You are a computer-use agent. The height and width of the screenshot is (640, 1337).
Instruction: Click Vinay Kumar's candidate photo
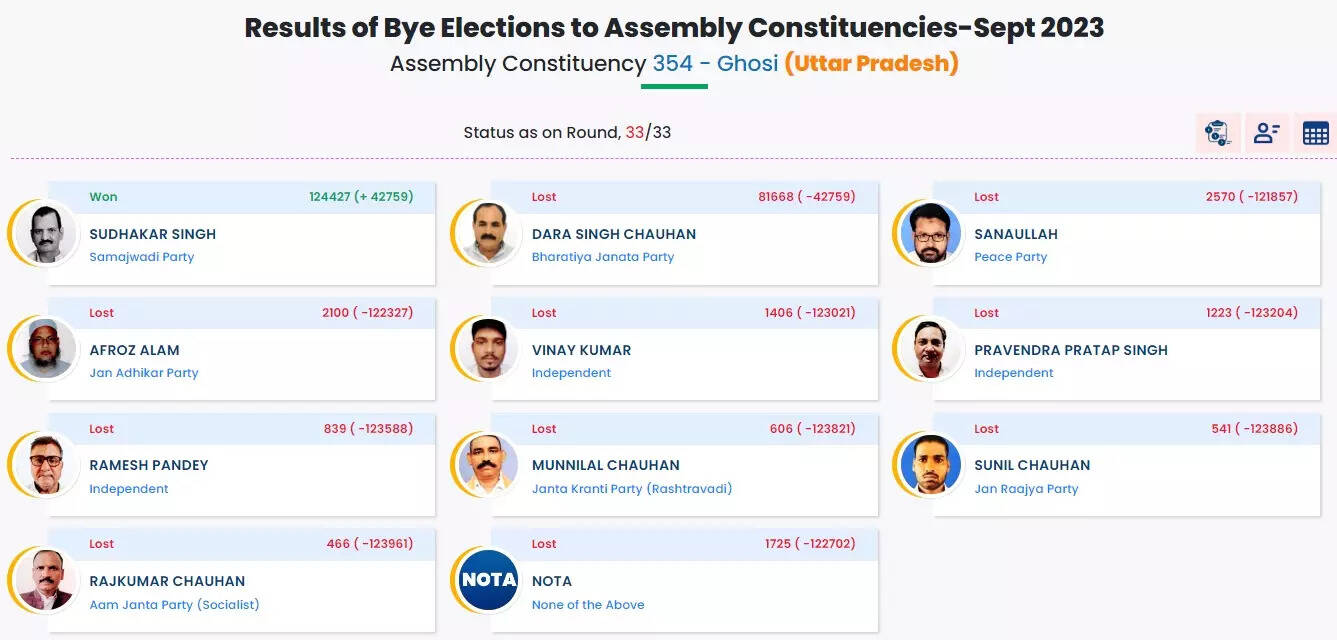tap(489, 349)
